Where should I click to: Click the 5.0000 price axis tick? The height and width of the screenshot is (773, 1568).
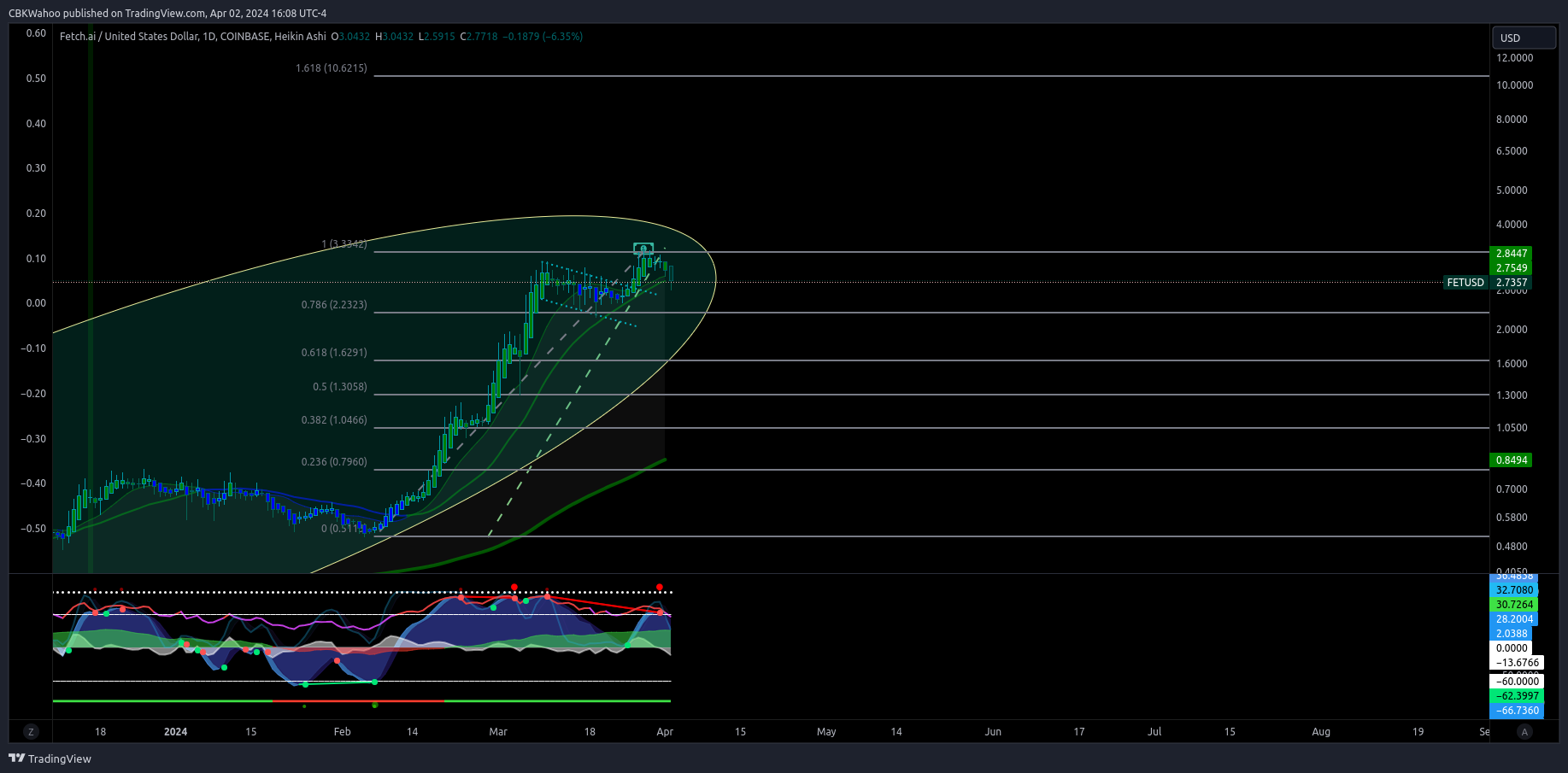point(1512,190)
